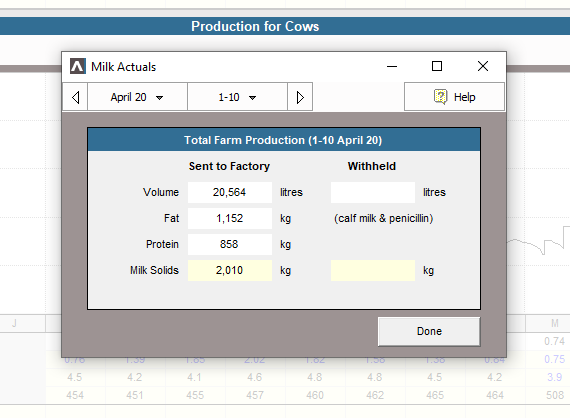This screenshot has height=418, width=570.
Task: Click value 460 in background table
Action: 315,395
